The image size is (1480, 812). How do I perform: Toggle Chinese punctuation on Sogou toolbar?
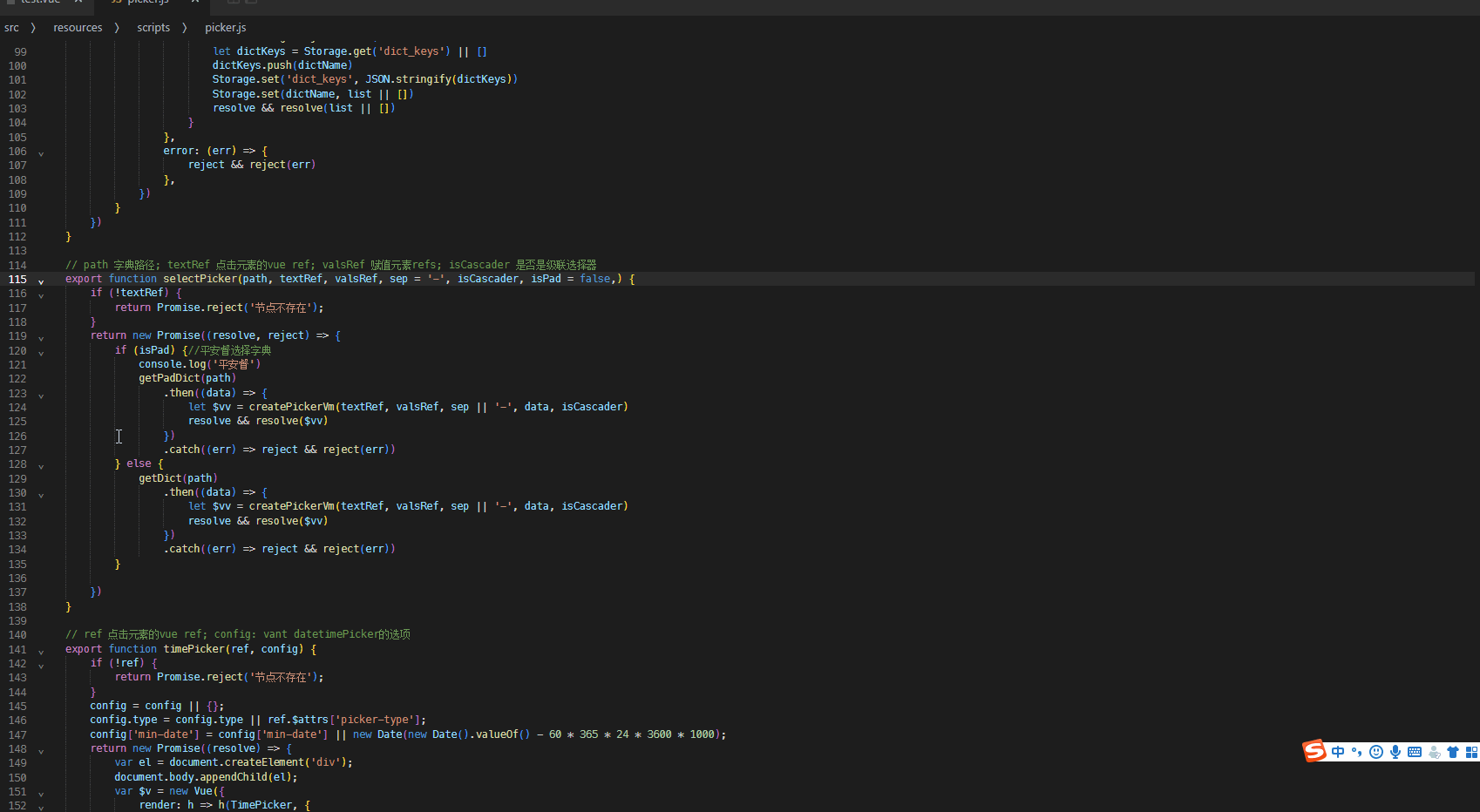(x=1356, y=752)
